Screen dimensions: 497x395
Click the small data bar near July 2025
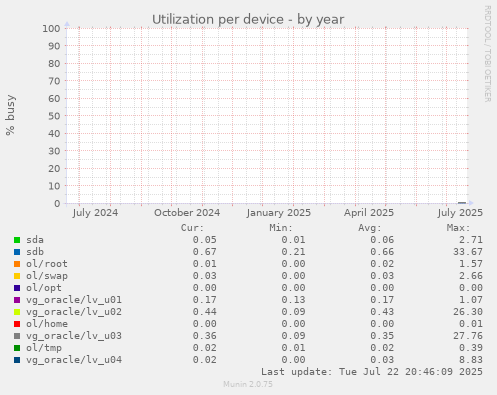(x=462, y=203)
